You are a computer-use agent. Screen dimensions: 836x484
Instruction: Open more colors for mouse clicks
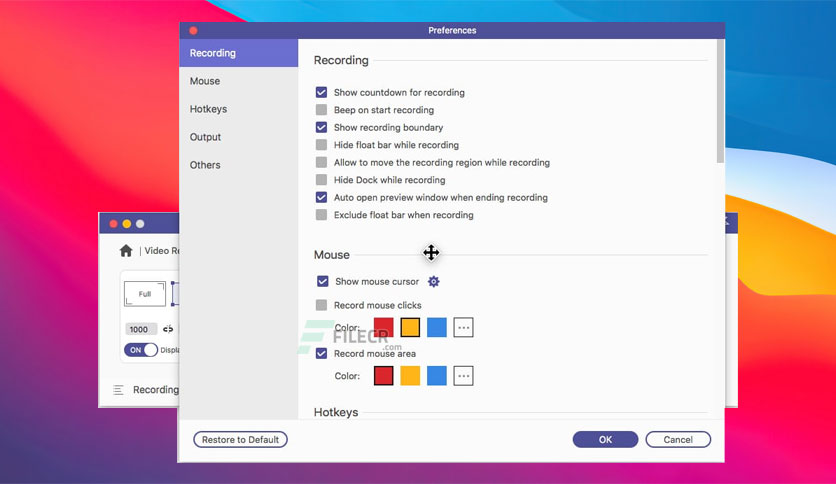463,327
